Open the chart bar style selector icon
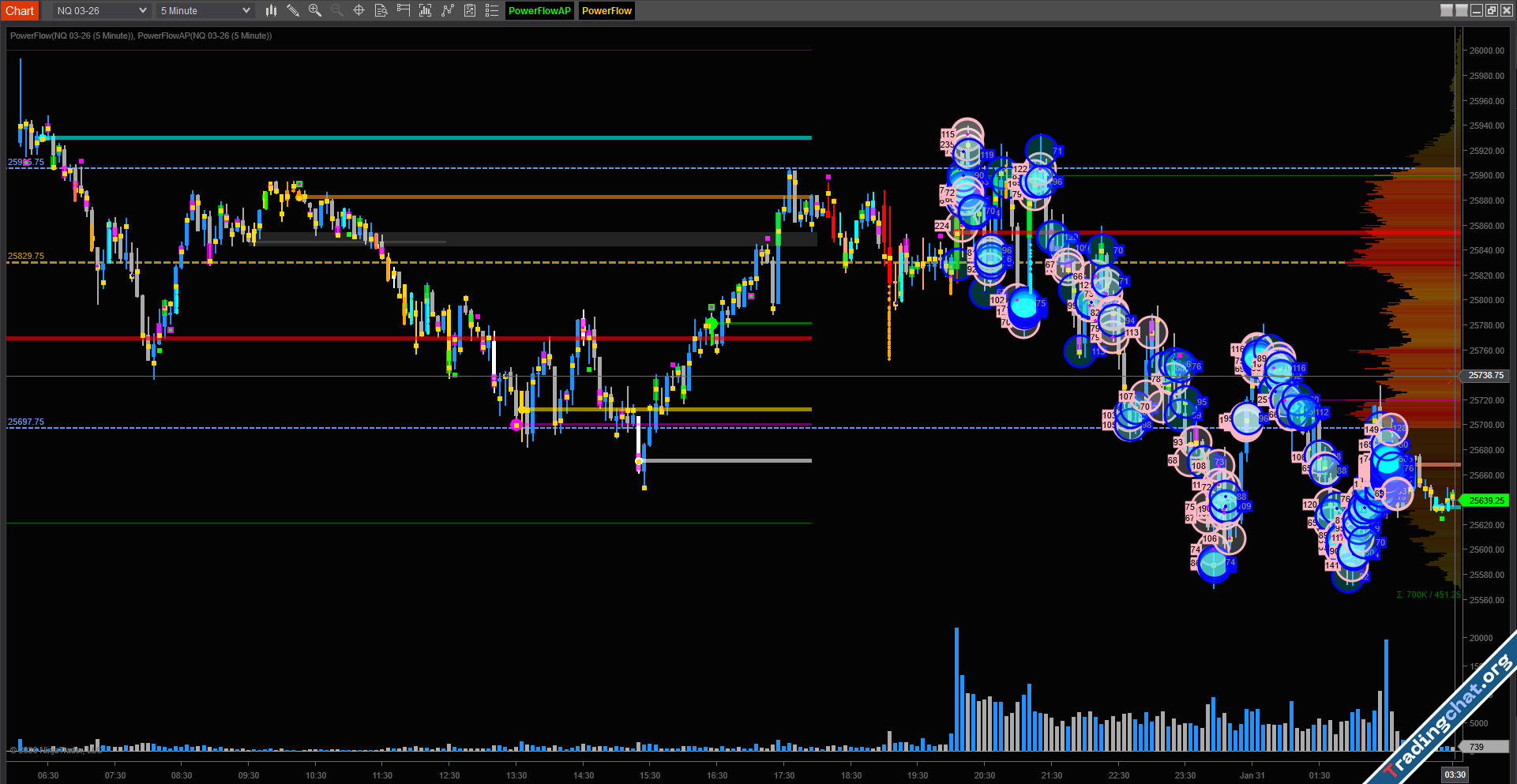The width and height of the screenshot is (1517, 784). [271, 10]
